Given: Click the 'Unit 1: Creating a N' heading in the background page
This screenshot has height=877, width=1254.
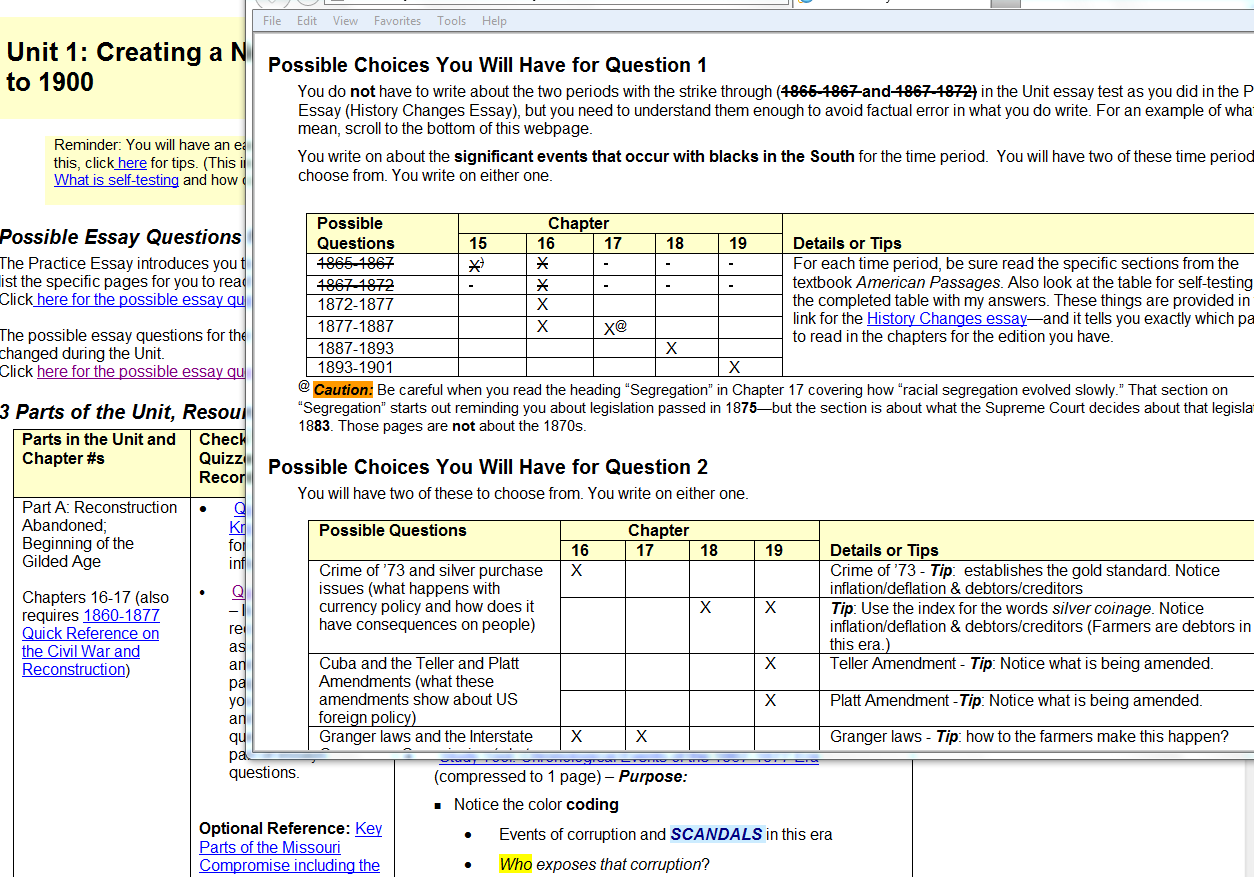Looking at the screenshot, I should pos(125,67).
